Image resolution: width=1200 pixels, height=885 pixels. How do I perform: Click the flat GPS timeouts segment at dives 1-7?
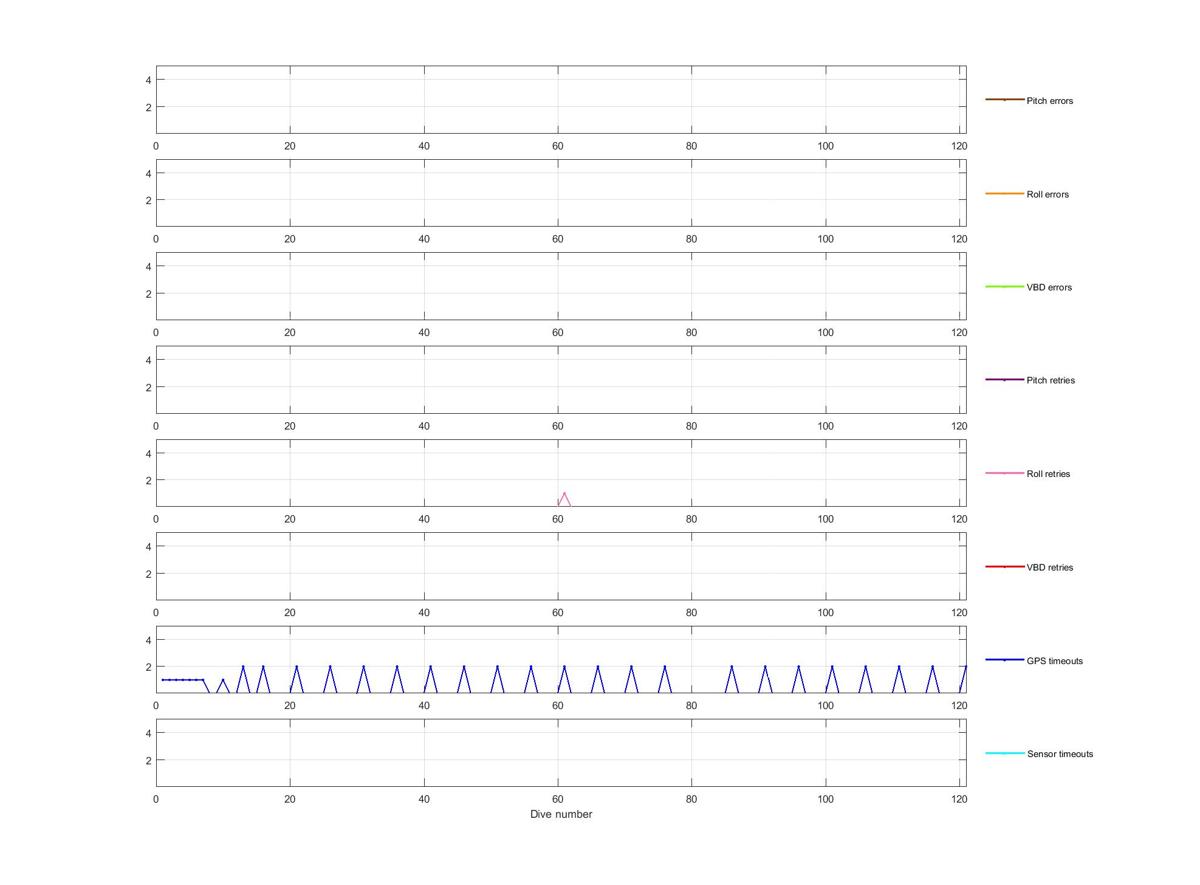(182, 680)
